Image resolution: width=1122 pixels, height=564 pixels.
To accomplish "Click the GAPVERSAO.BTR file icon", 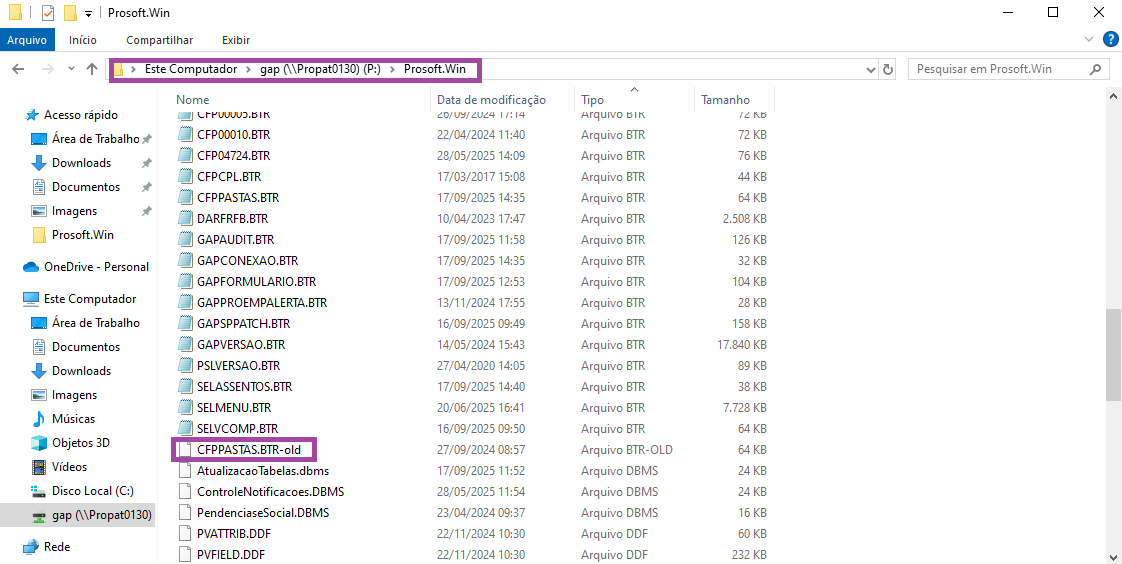I will tap(185, 344).
